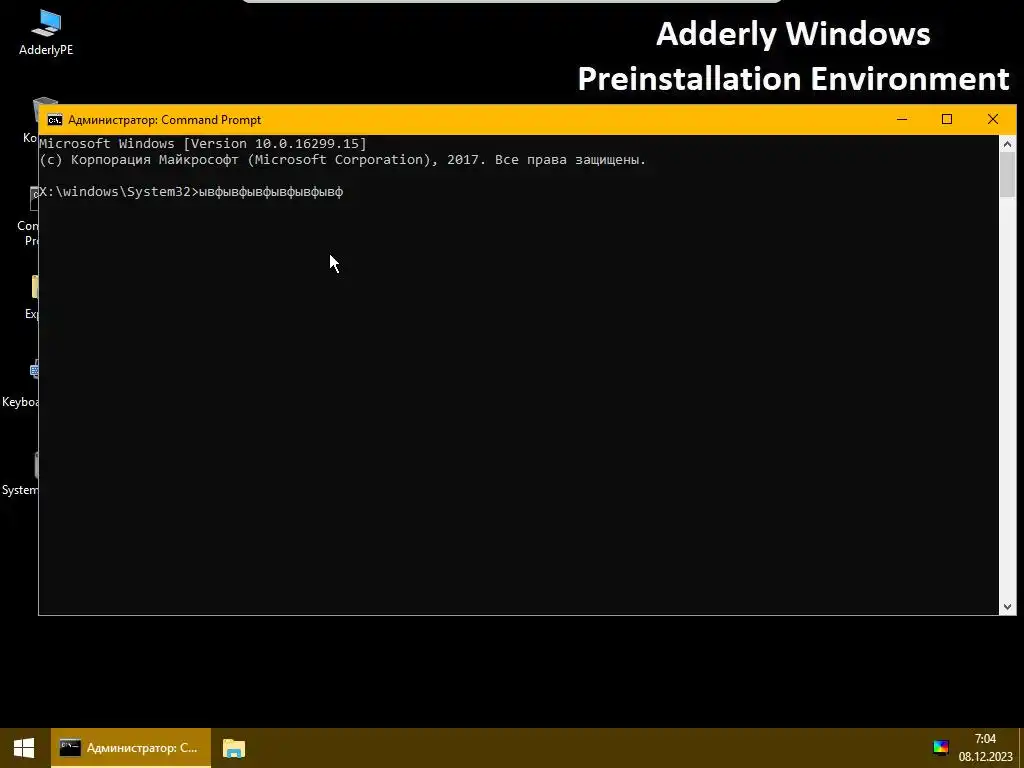Click the Microsoft Corporation copyright line
Screen dimensions: 1024x768
coord(342,160)
